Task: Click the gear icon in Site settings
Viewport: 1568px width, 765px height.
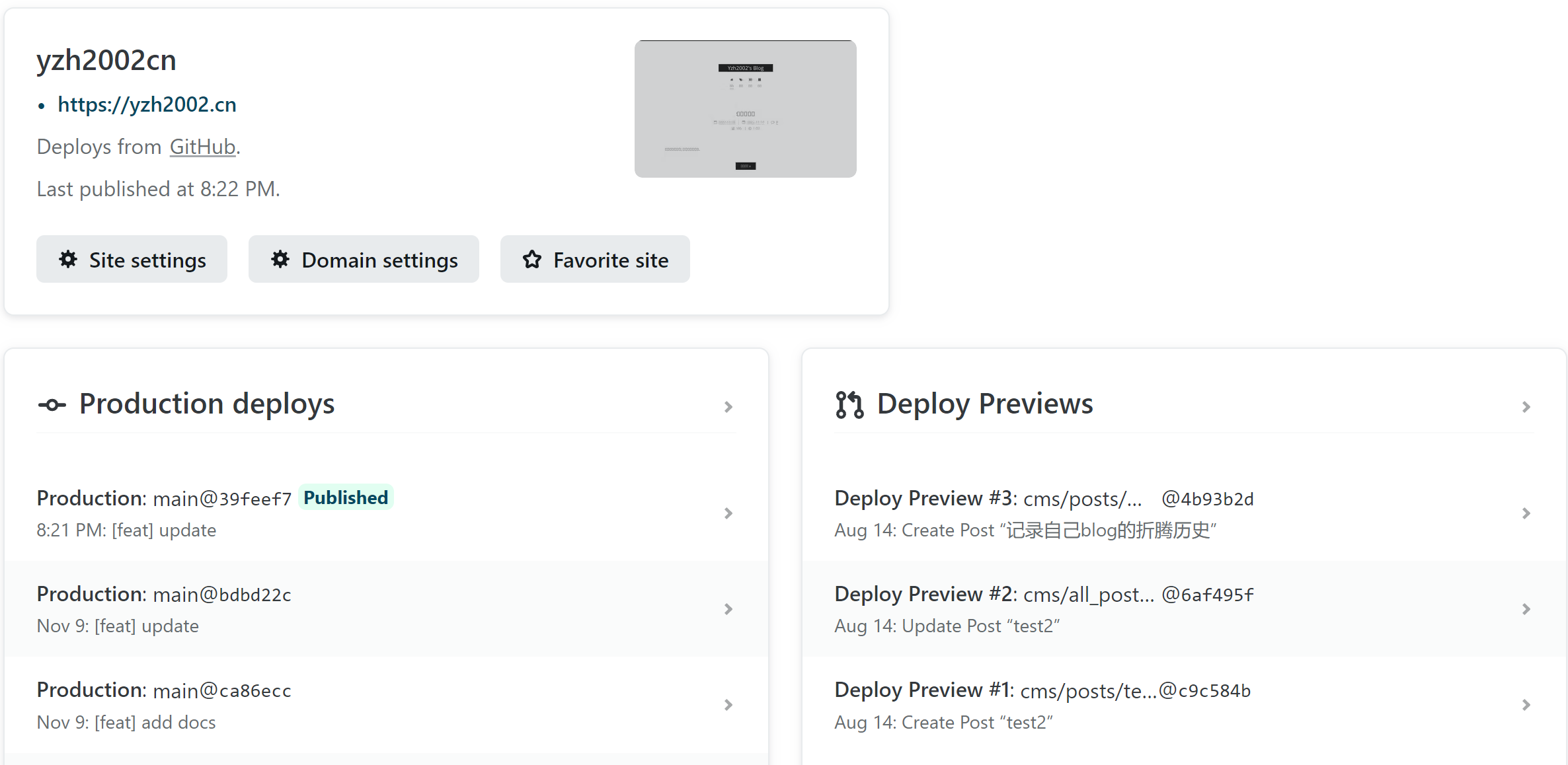Action: 68,260
